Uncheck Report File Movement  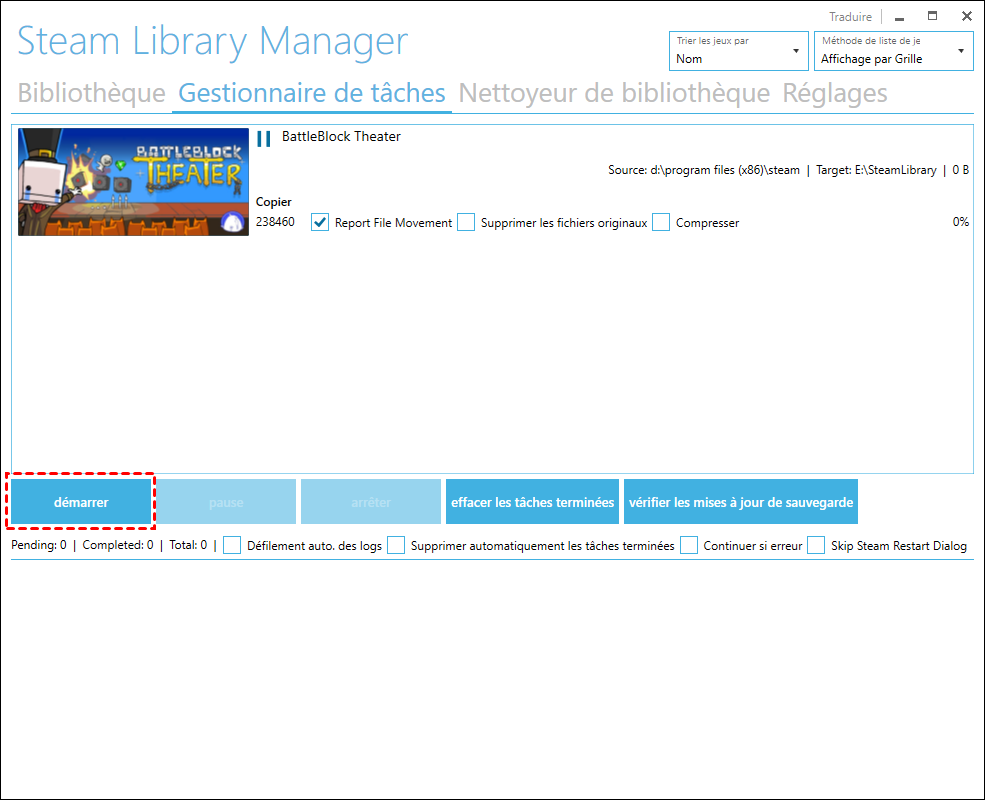point(320,222)
